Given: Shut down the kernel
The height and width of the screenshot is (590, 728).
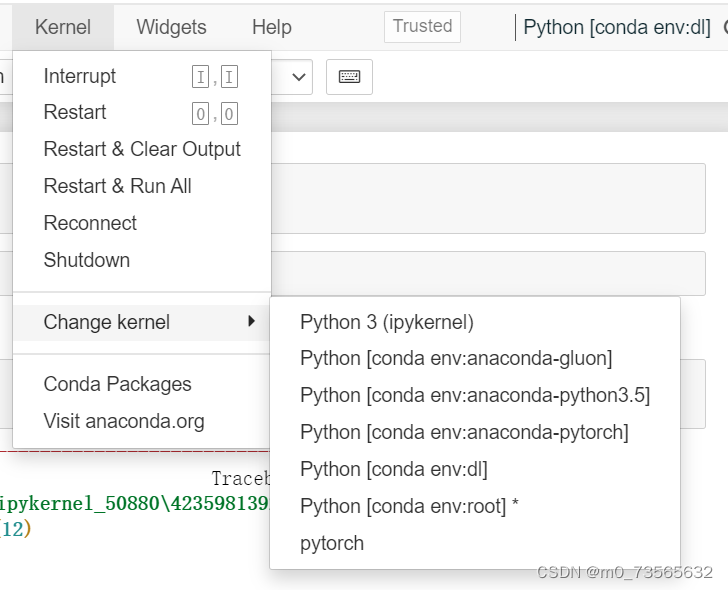Looking at the screenshot, I should point(87,260).
